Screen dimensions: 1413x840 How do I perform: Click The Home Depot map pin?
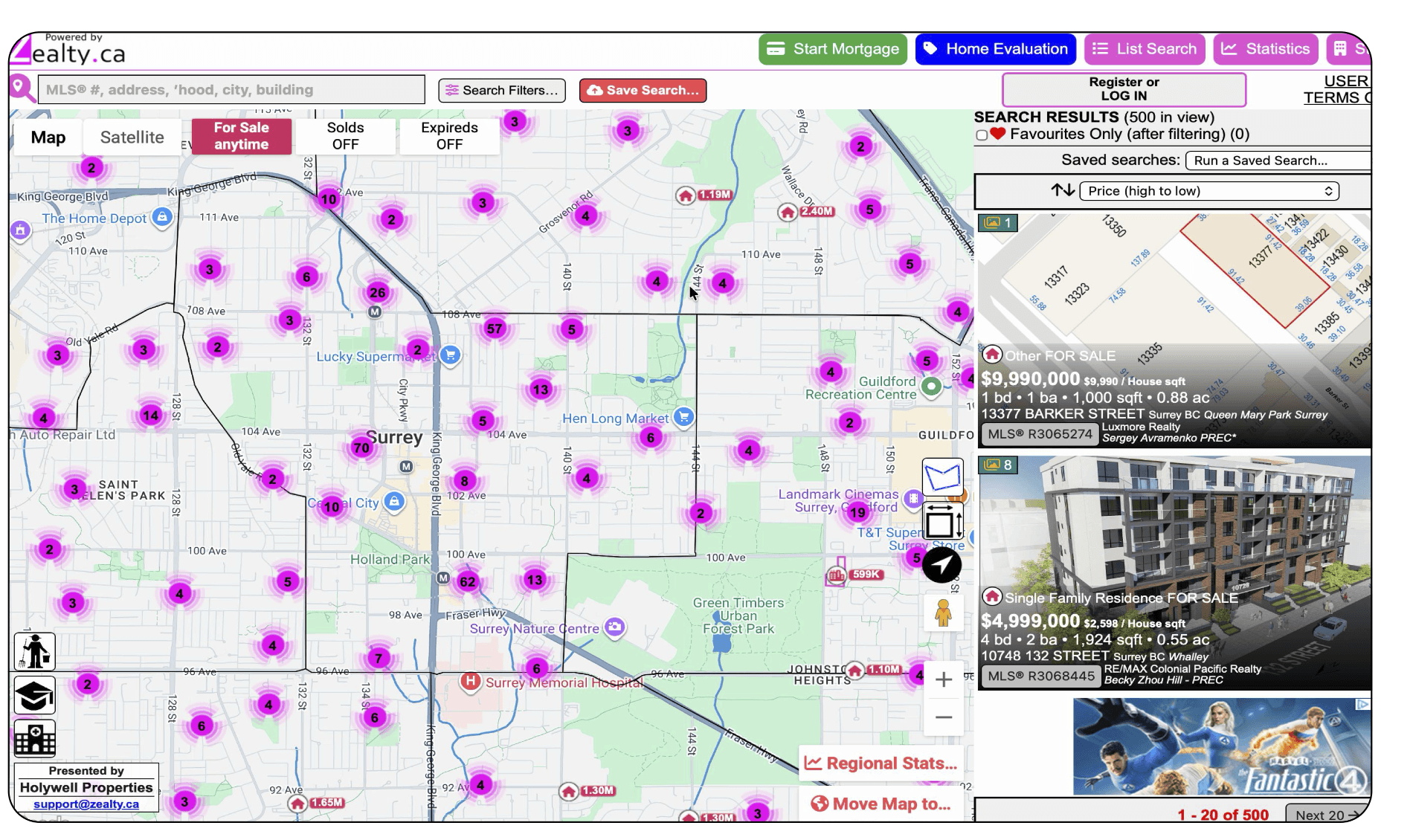point(162,217)
